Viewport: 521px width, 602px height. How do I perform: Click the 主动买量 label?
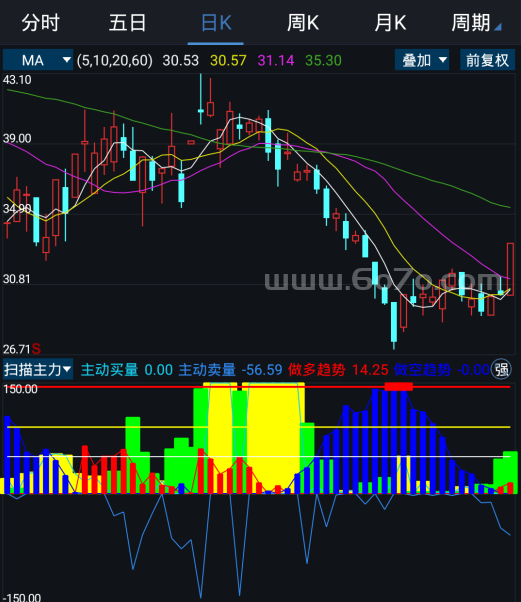click(x=109, y=370)
